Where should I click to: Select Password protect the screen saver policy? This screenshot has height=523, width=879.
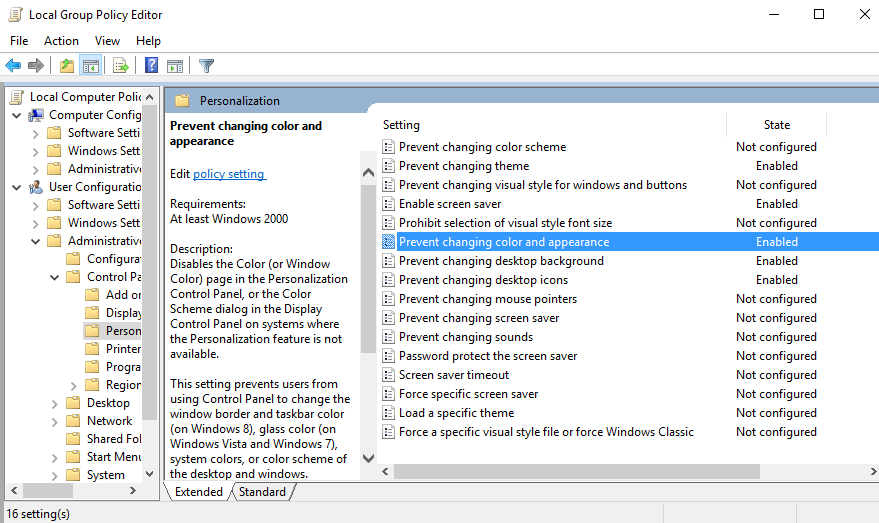tap(488, 356)
